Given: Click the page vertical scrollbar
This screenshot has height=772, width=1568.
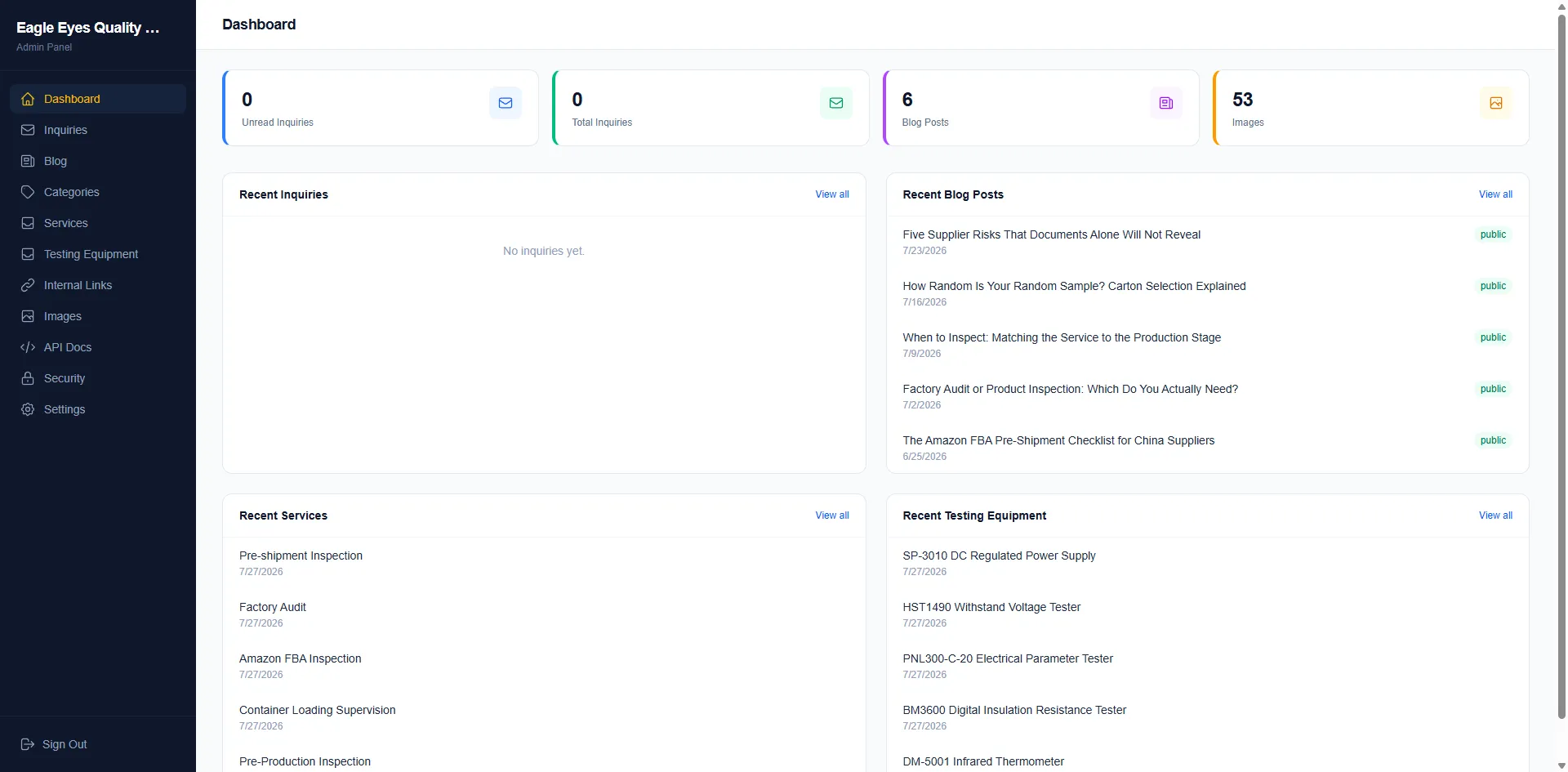Looking at the screenshot, I should pos(1561,368).
